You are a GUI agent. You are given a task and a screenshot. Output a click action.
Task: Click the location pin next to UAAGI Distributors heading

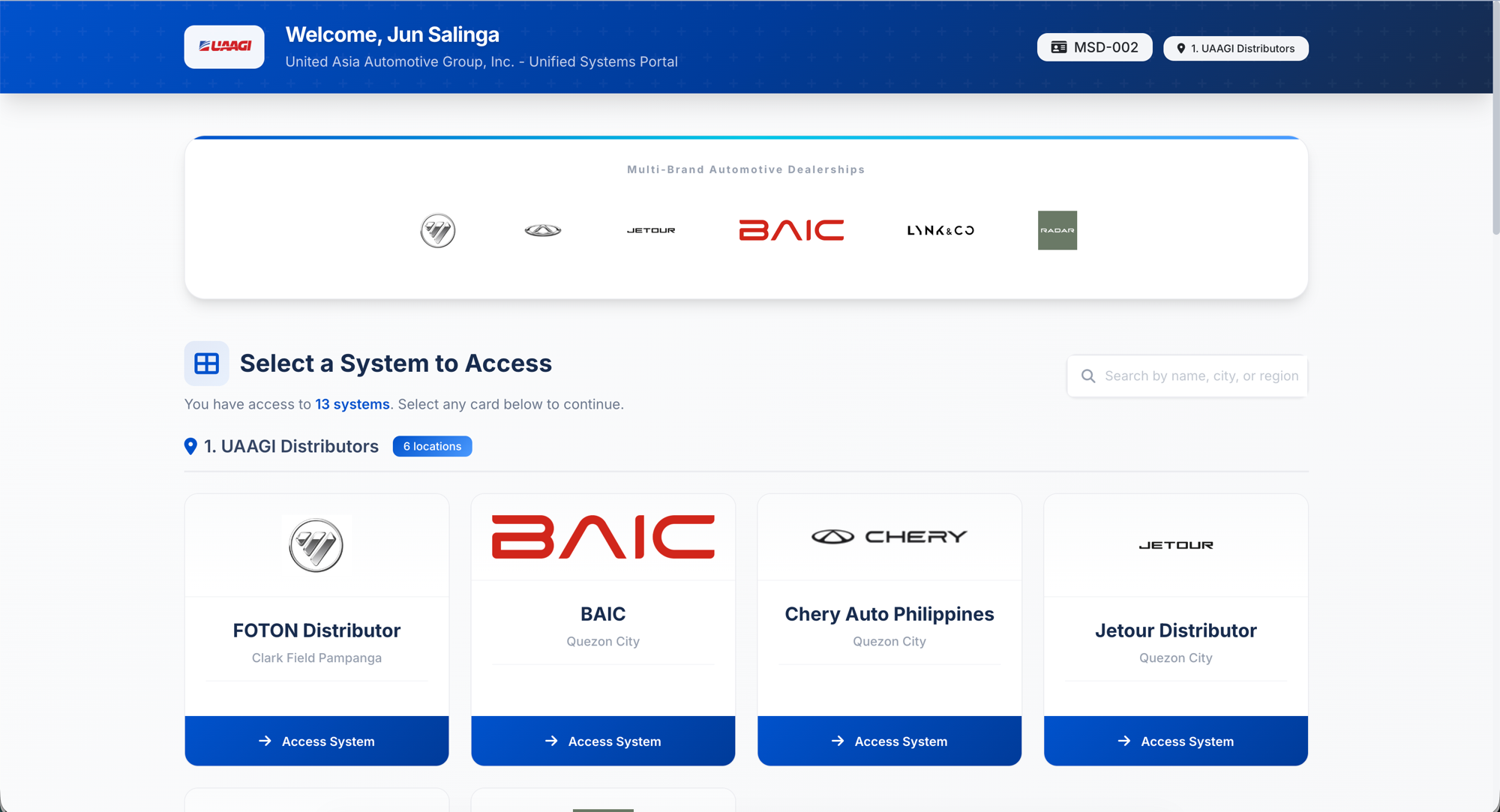[x=190, y=446]
